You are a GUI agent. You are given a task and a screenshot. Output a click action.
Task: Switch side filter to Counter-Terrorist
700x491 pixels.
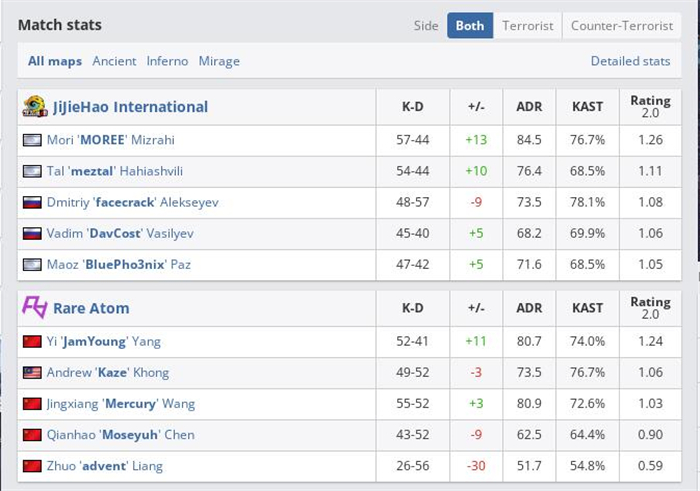pyautogui.click(x=622, y=25)
